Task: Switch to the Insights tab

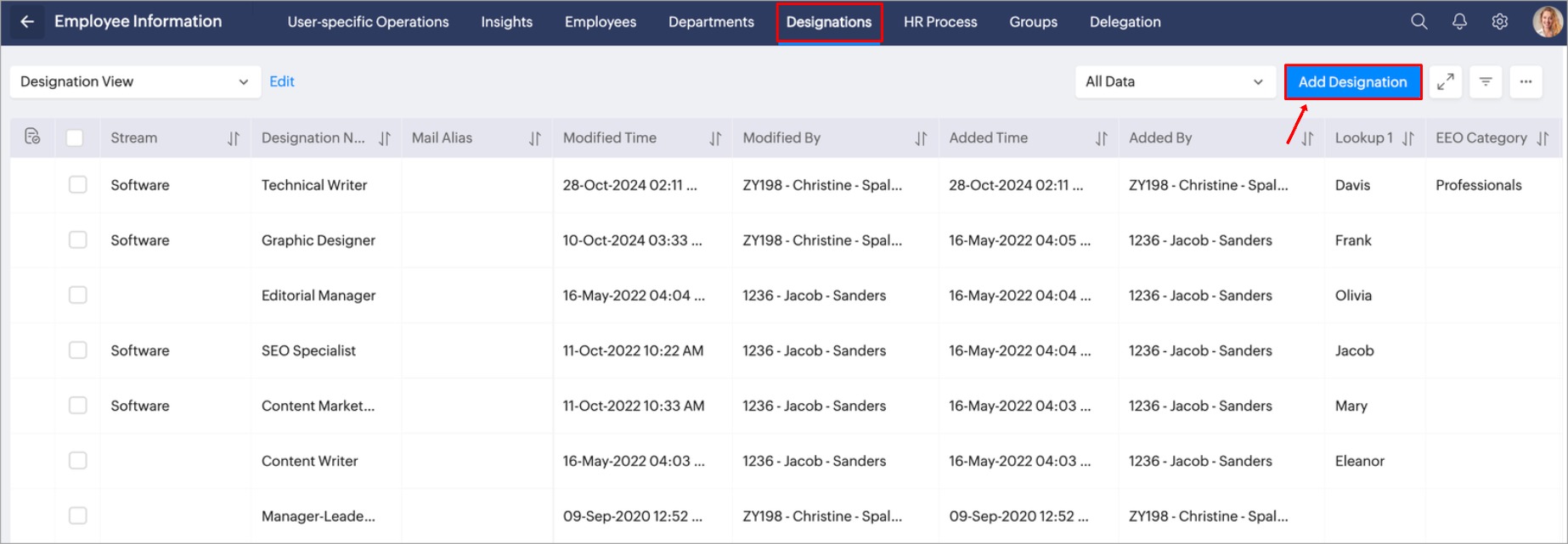Action: pos(507,22)
